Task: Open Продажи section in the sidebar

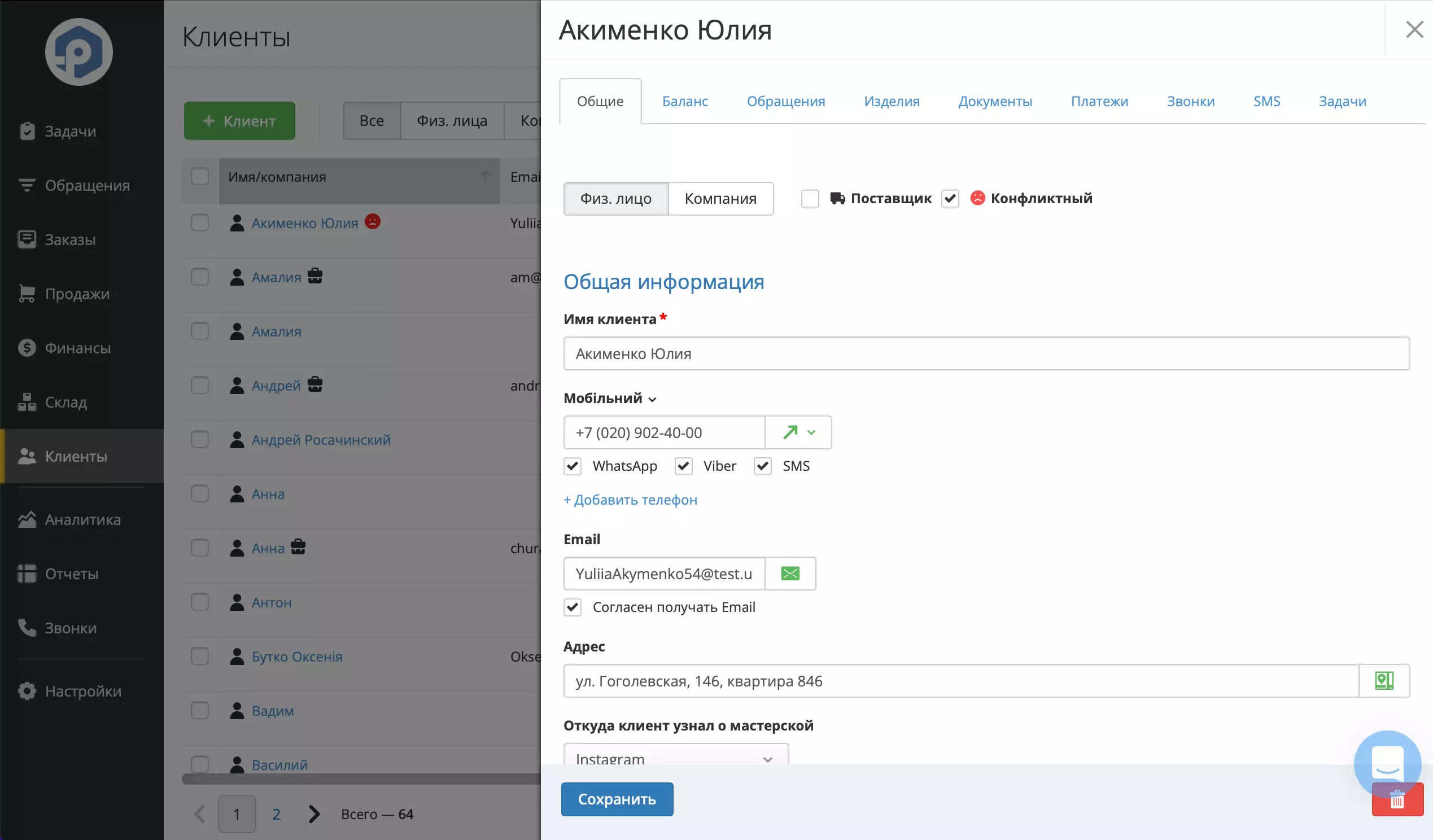Action: point(64,294)
